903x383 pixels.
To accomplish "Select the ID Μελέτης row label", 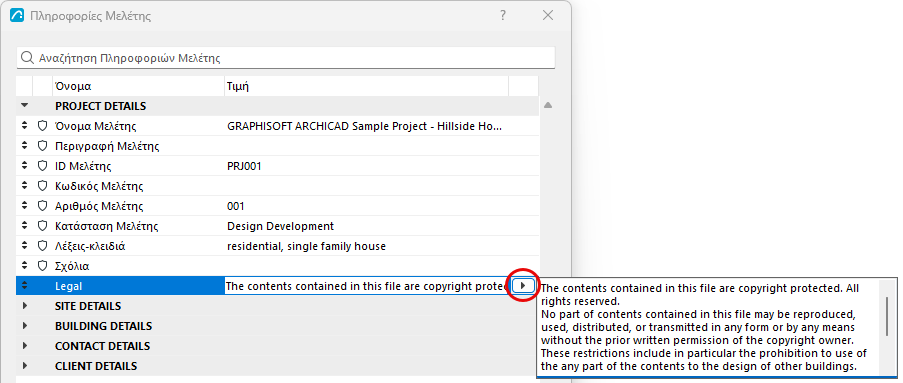I will [83, 166].
